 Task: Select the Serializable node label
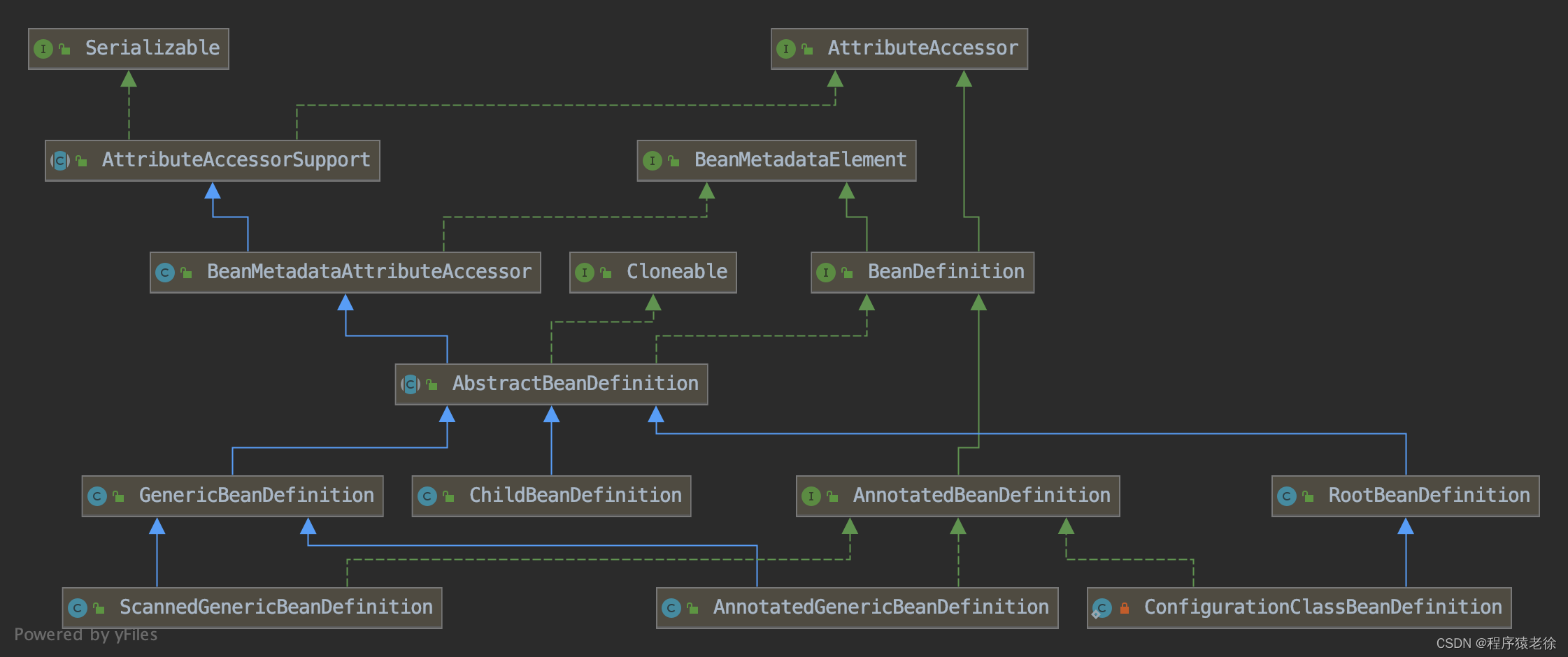coord(152,48)
